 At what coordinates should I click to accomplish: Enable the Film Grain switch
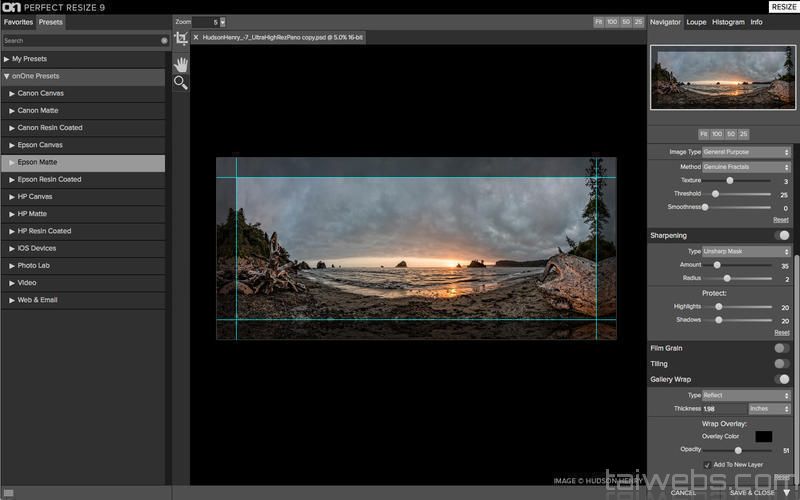(782, 348)
